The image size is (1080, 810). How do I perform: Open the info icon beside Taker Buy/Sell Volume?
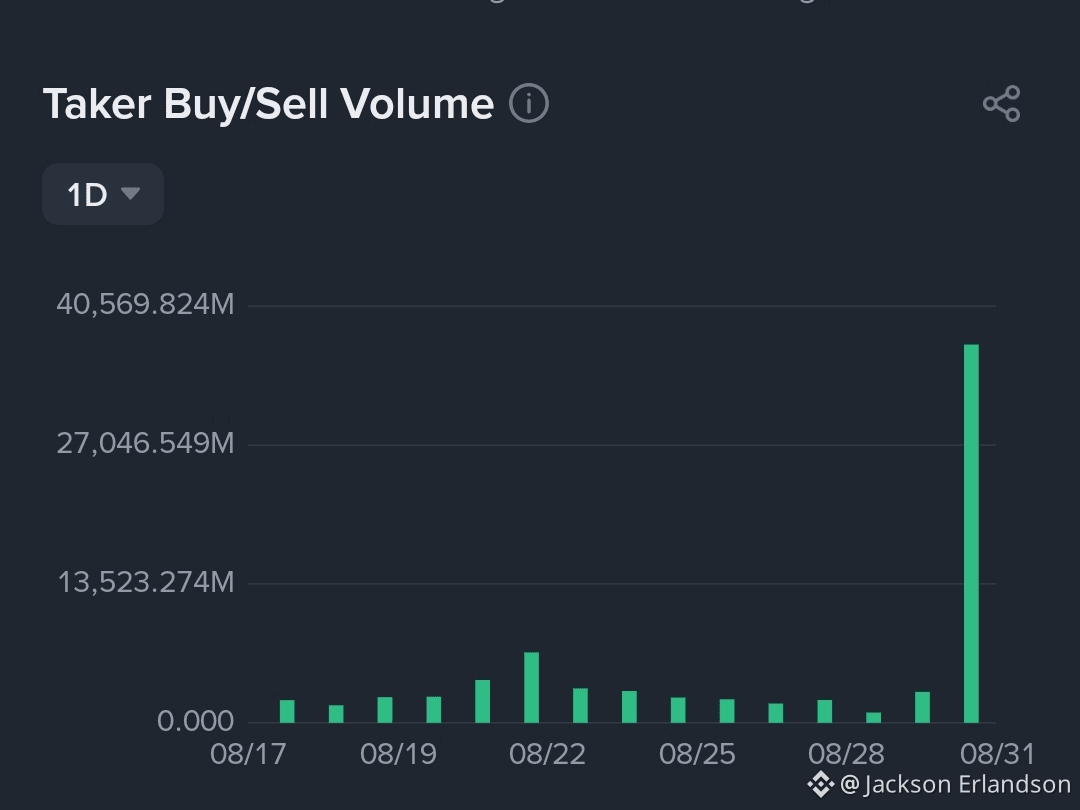point(528,104)
